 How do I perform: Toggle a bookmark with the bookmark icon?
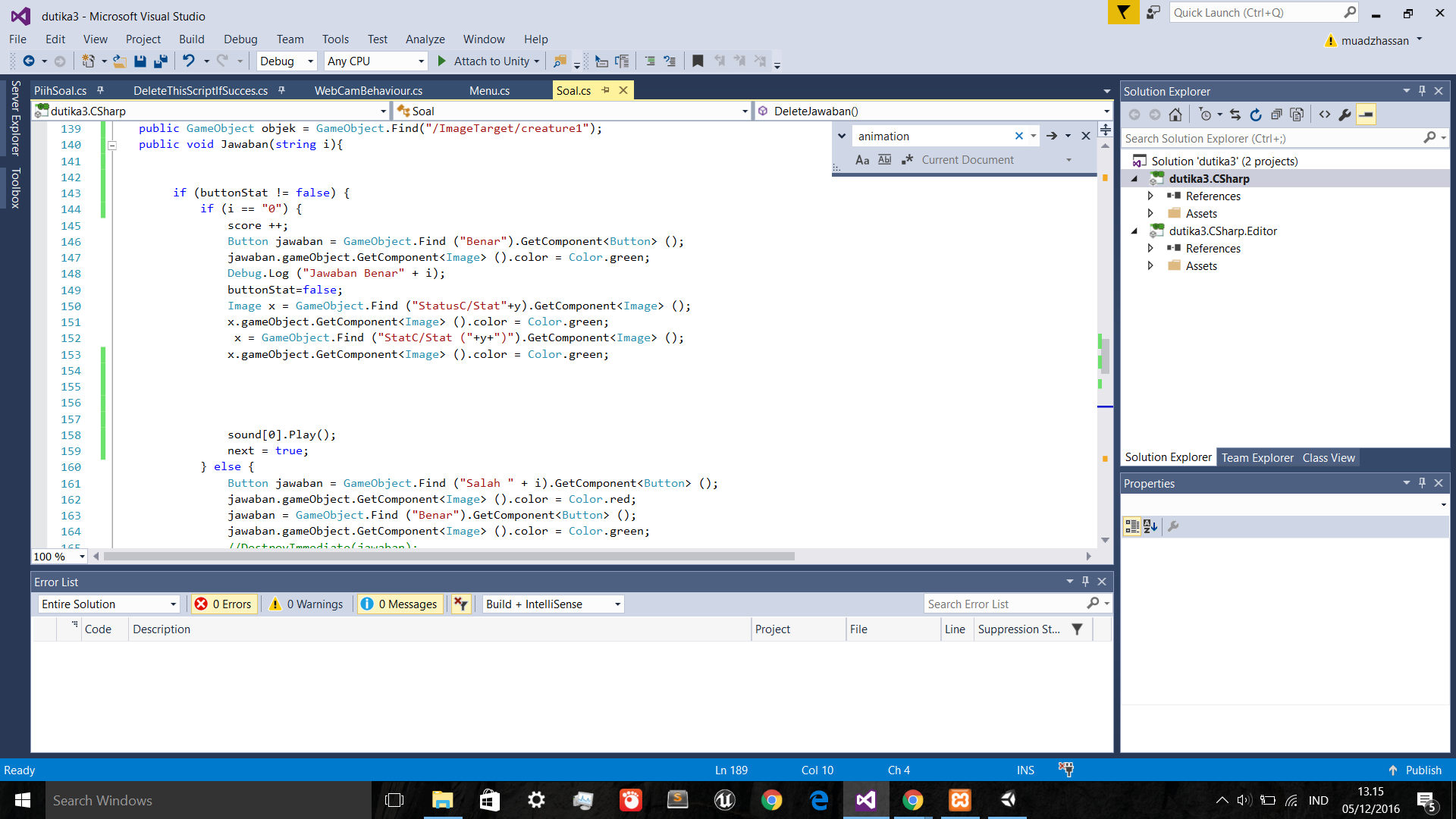(698, 61)
